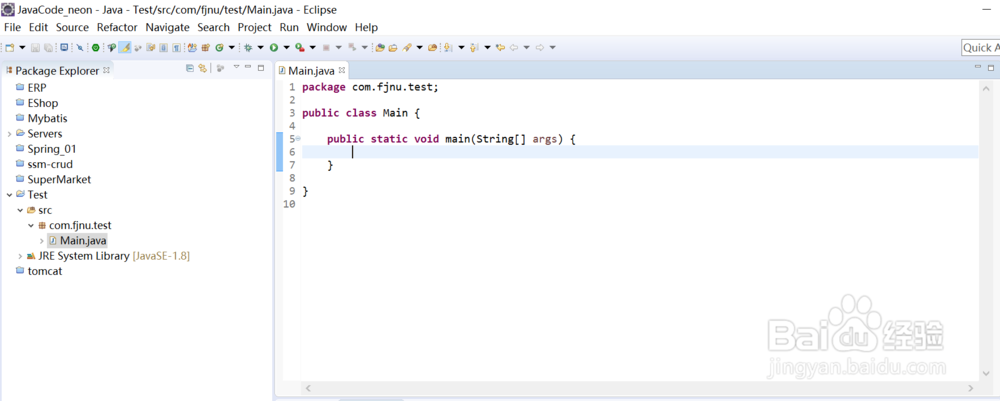Open the Navigate menu

(x=167, y=27)
